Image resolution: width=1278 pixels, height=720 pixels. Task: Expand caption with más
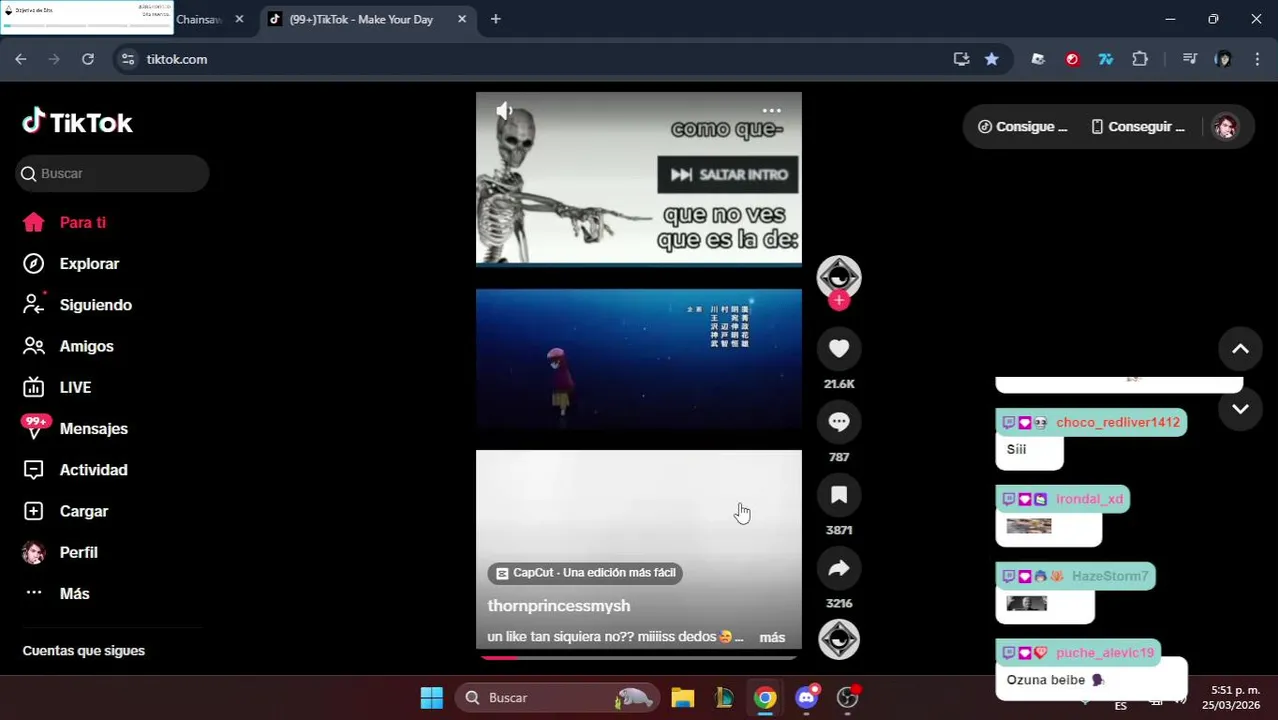pos(772,637)
